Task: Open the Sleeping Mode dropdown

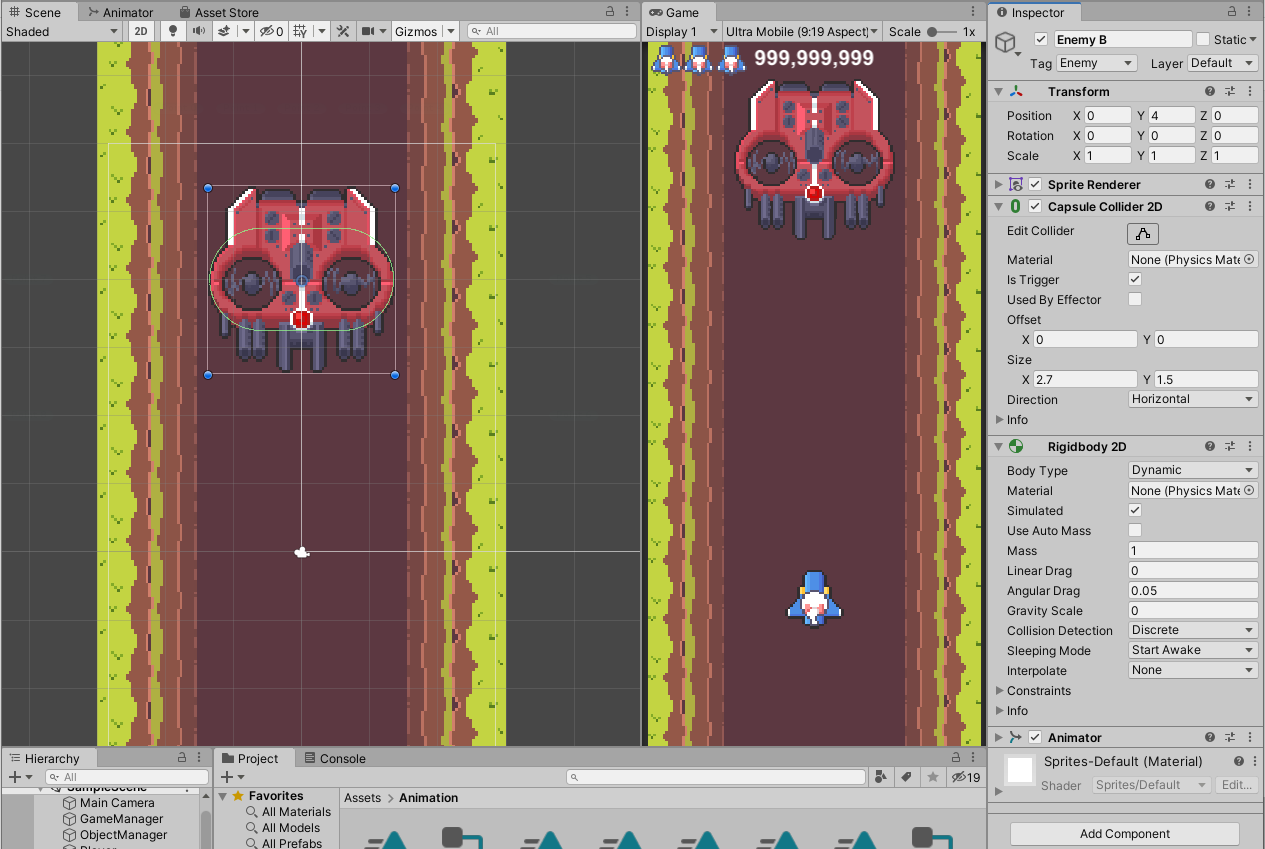Action: [x=1193, y=650]
